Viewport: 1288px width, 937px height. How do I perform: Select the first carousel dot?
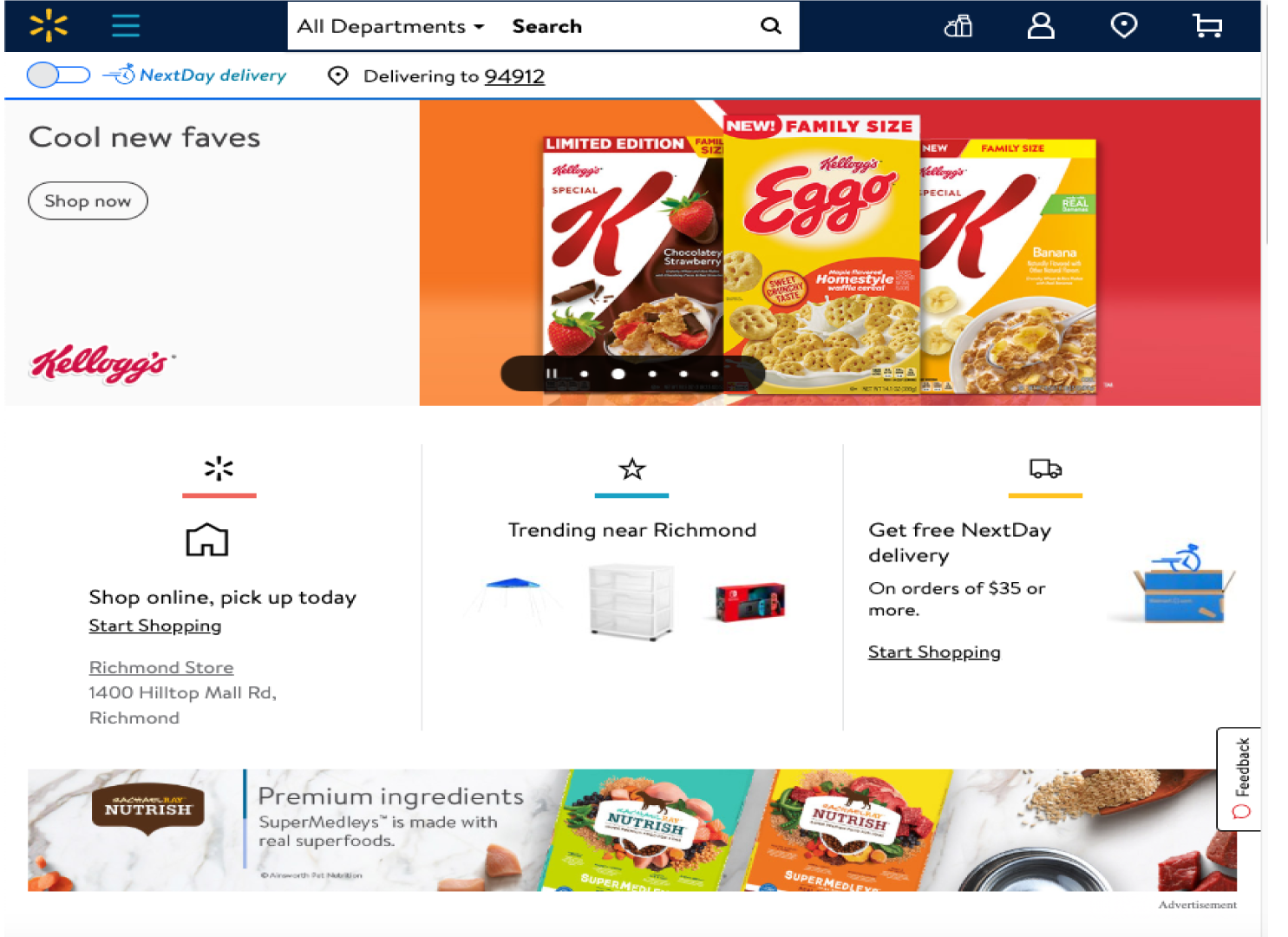[584, 374]
